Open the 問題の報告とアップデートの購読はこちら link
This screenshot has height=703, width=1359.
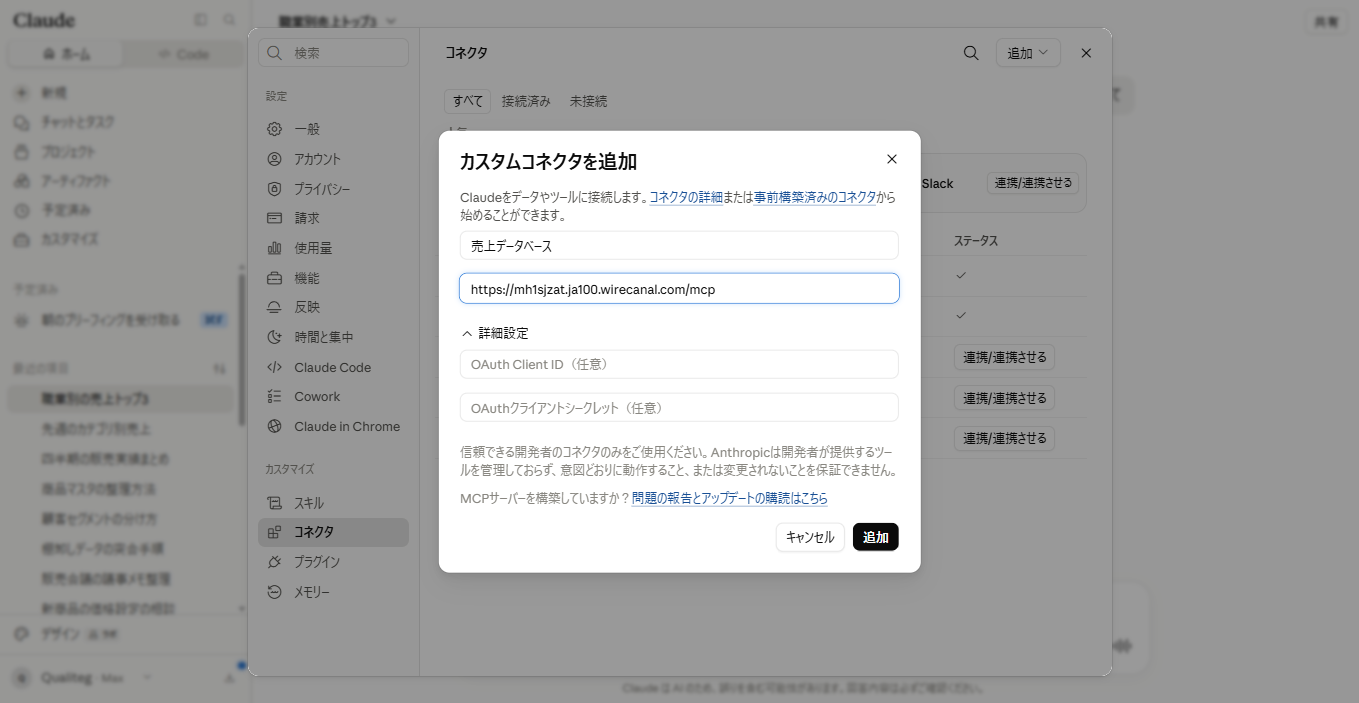730,498
